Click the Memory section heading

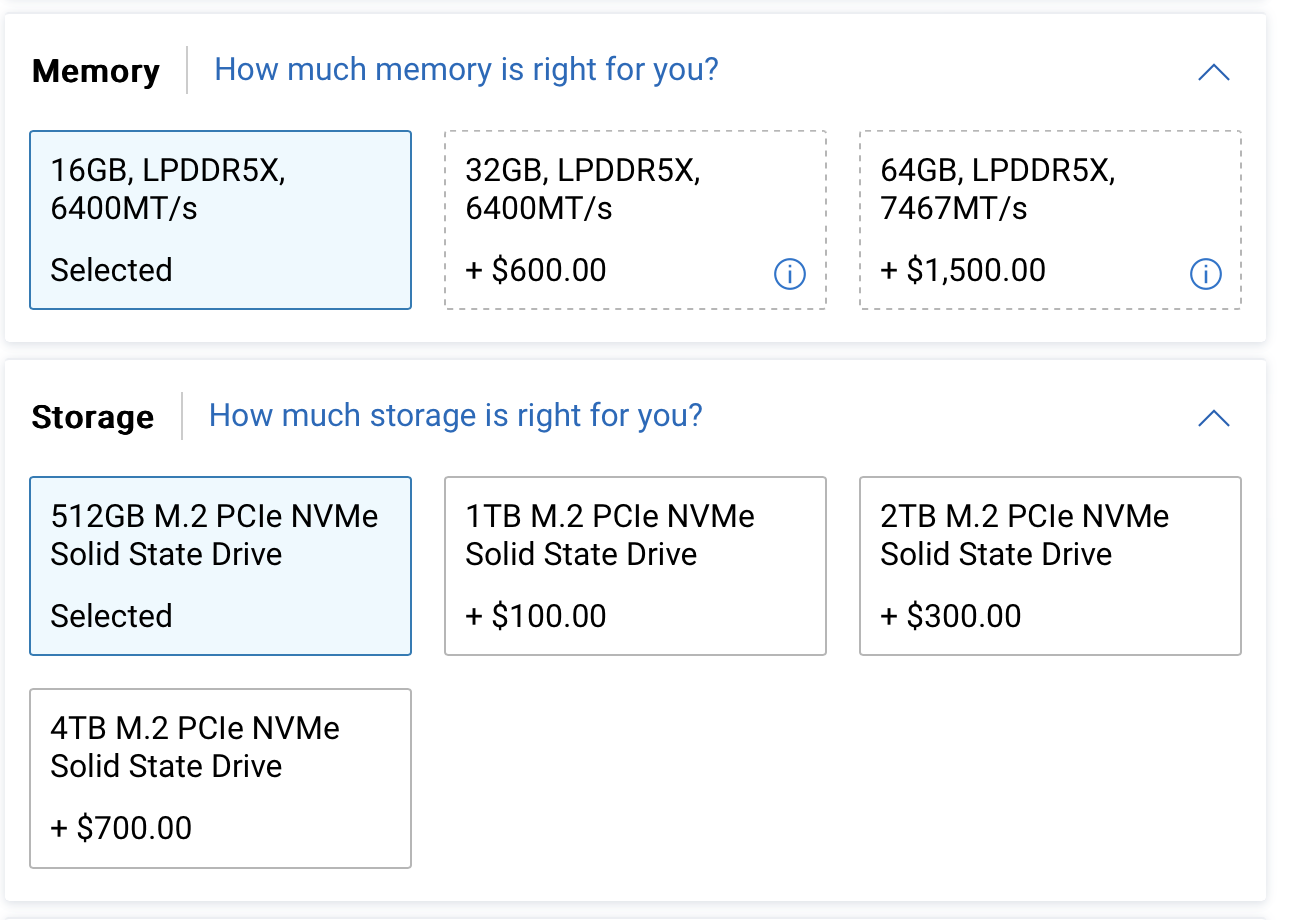coord(96,72)
